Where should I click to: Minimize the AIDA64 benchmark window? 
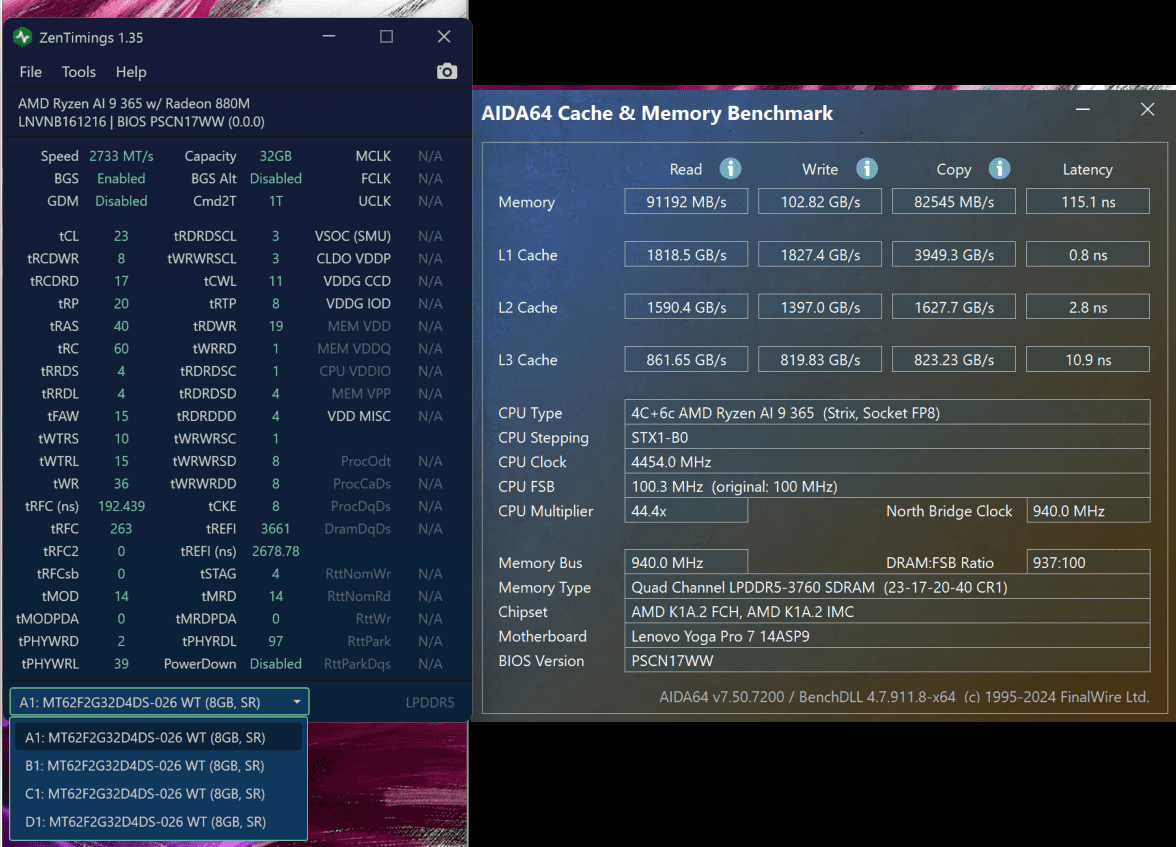tap(1082, 110)
